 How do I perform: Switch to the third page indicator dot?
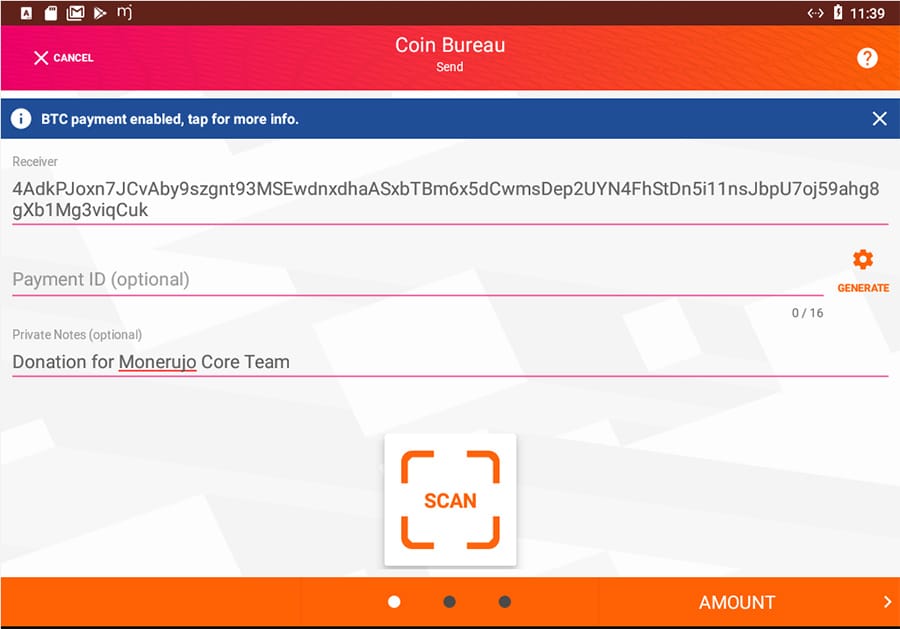504,602
